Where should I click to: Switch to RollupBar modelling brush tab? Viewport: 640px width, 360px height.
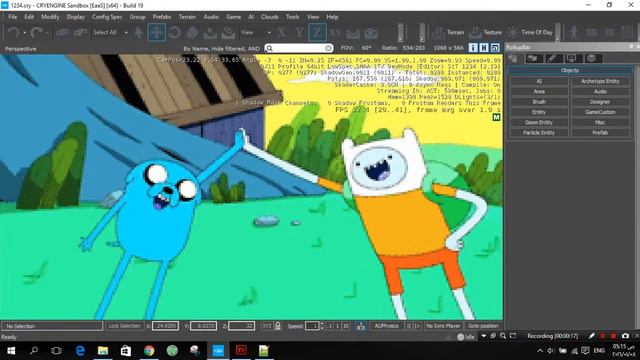pyautogui.click(x=552, y=59)
